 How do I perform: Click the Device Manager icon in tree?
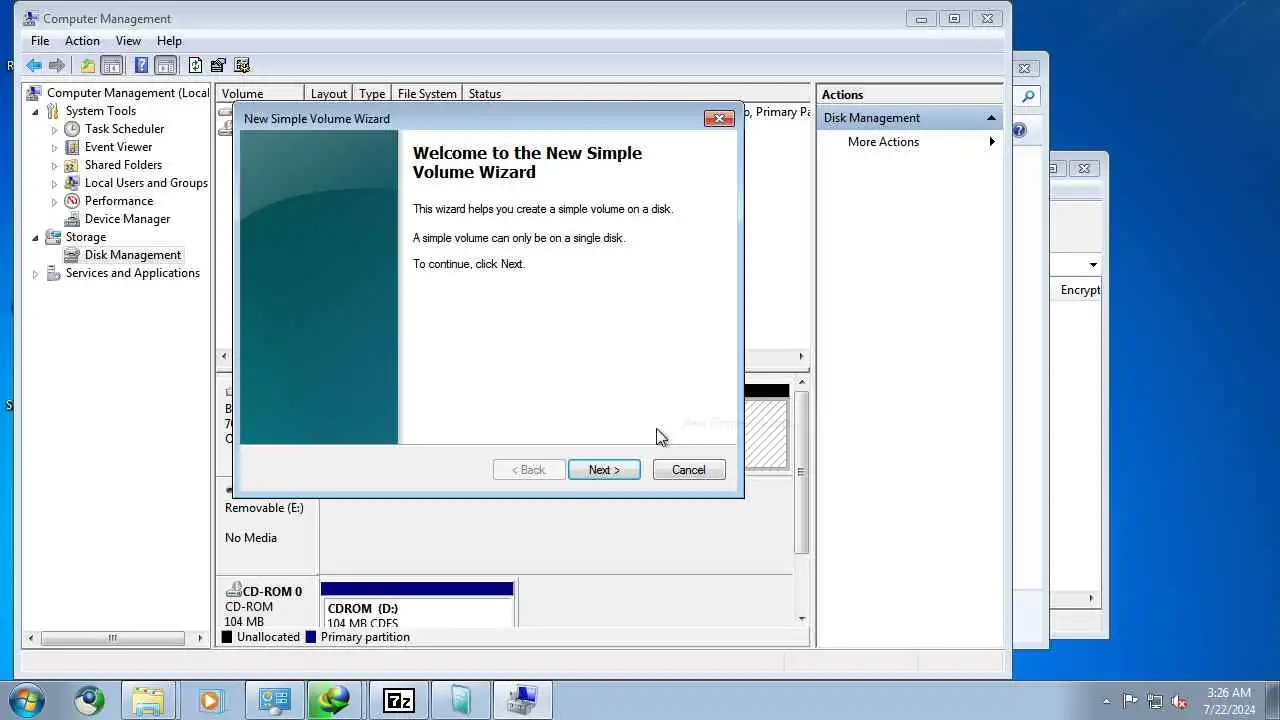click(x=72, y=219)
